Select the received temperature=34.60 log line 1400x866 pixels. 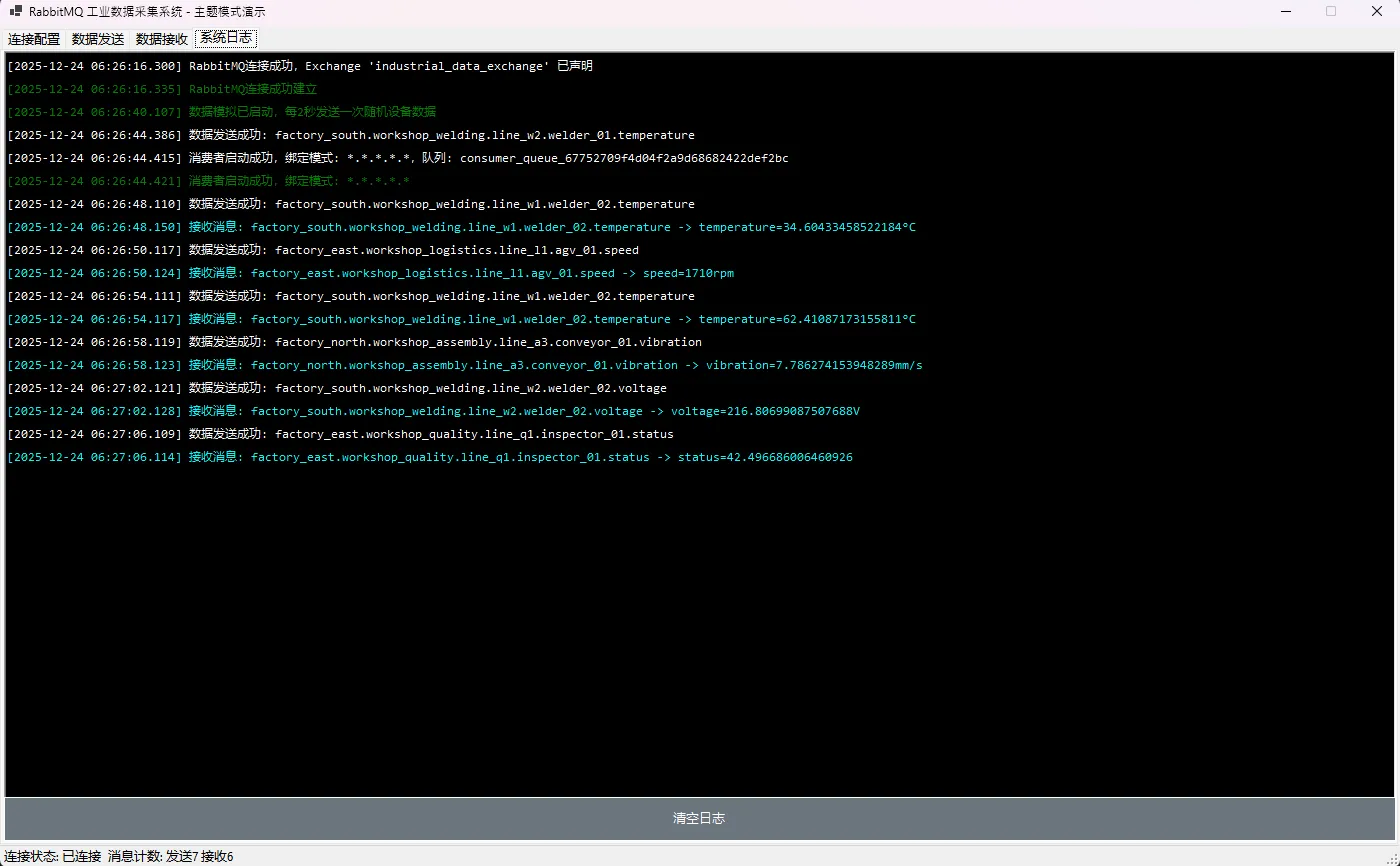pyautogui.click(x=461, y=227)
